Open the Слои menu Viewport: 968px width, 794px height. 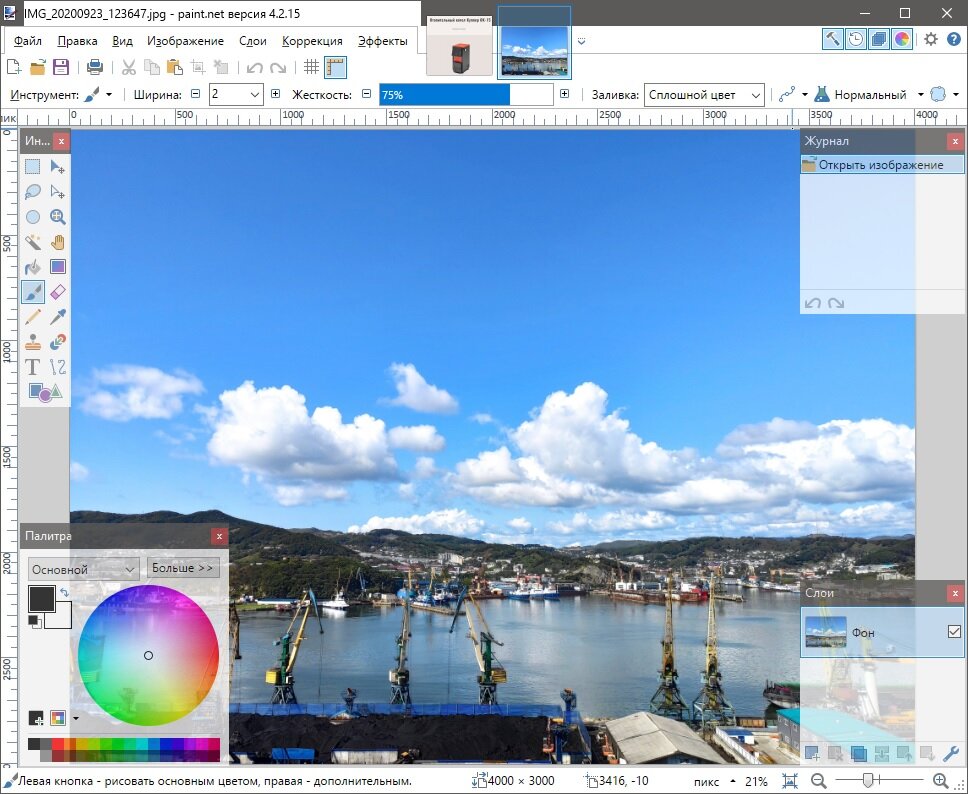(x=252, y=41)
